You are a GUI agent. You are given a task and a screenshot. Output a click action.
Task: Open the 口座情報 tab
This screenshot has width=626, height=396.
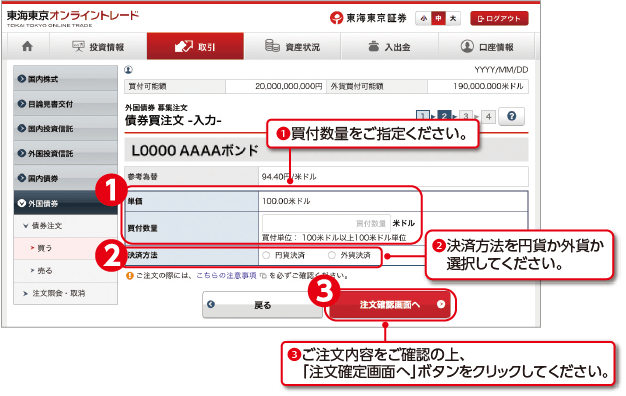487,46
